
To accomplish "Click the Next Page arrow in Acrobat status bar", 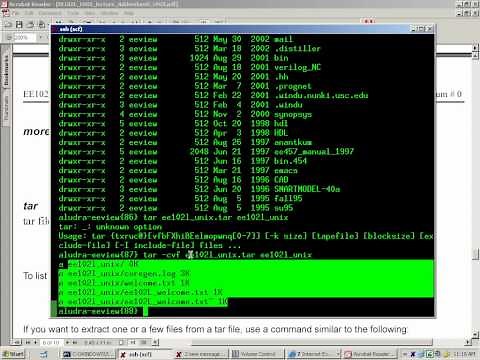I will coord(68,342).
